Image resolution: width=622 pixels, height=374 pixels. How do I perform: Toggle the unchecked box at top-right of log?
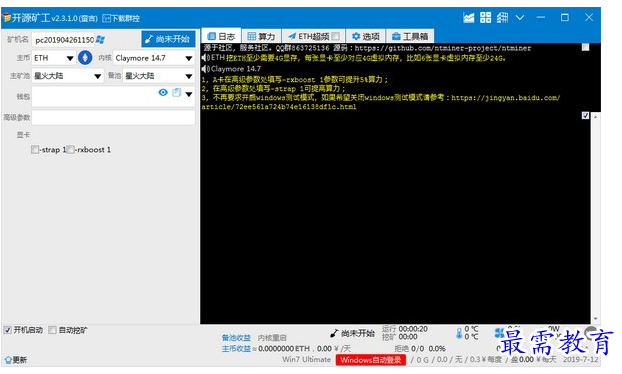586,48
